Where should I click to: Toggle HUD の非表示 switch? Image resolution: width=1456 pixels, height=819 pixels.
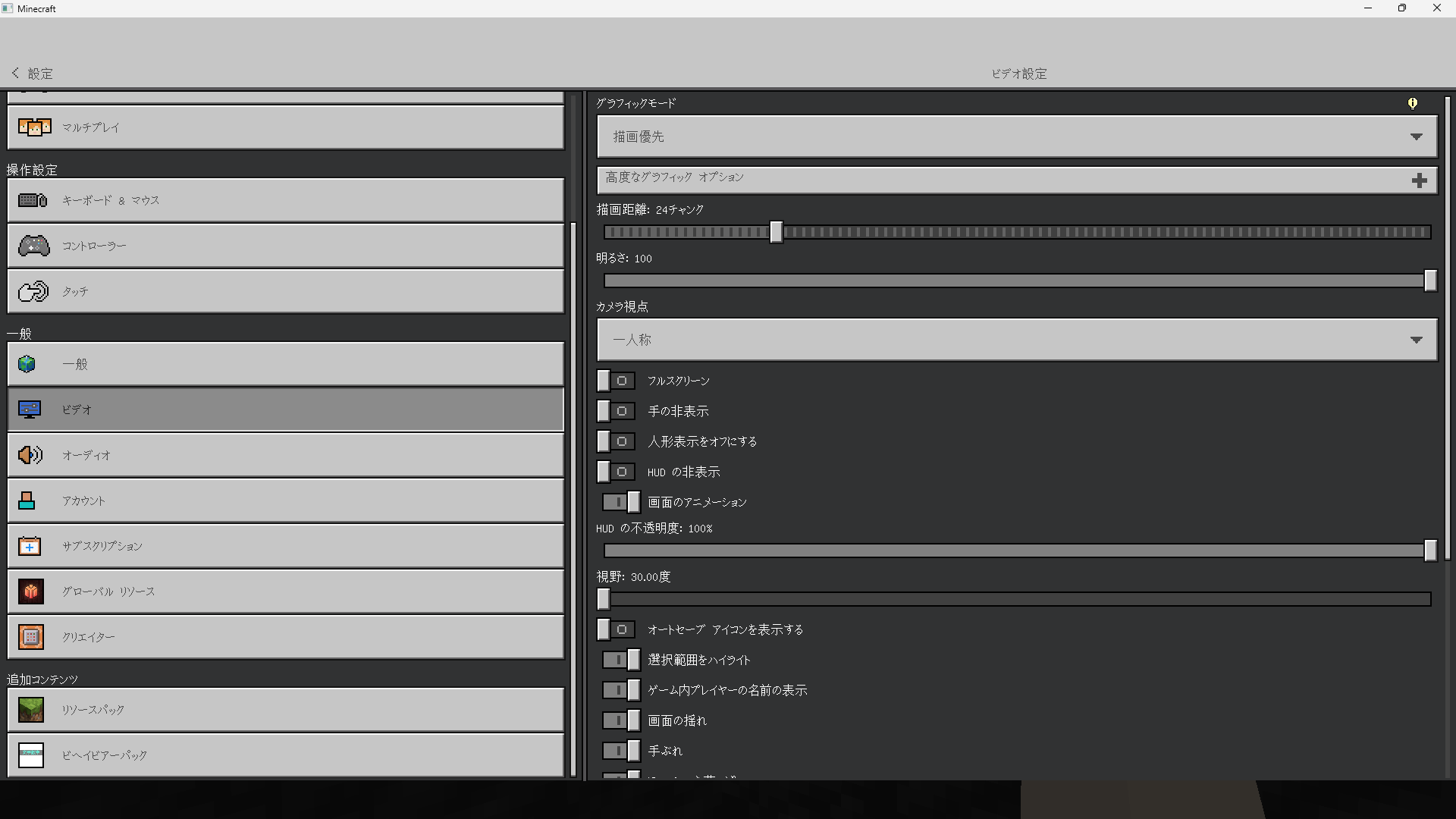point(616,472)
